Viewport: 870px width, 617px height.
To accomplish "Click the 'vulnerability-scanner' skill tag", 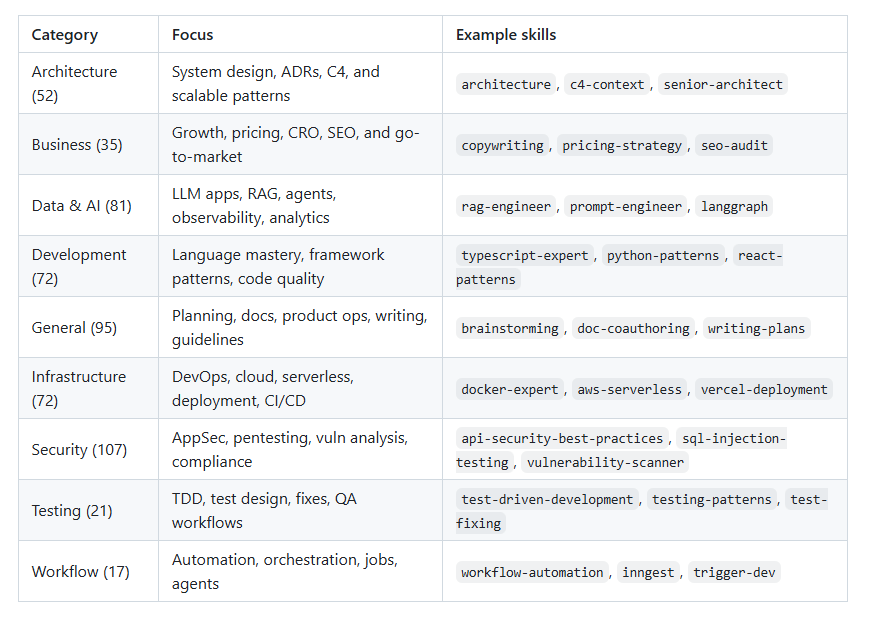I will (x=605, y=463).
